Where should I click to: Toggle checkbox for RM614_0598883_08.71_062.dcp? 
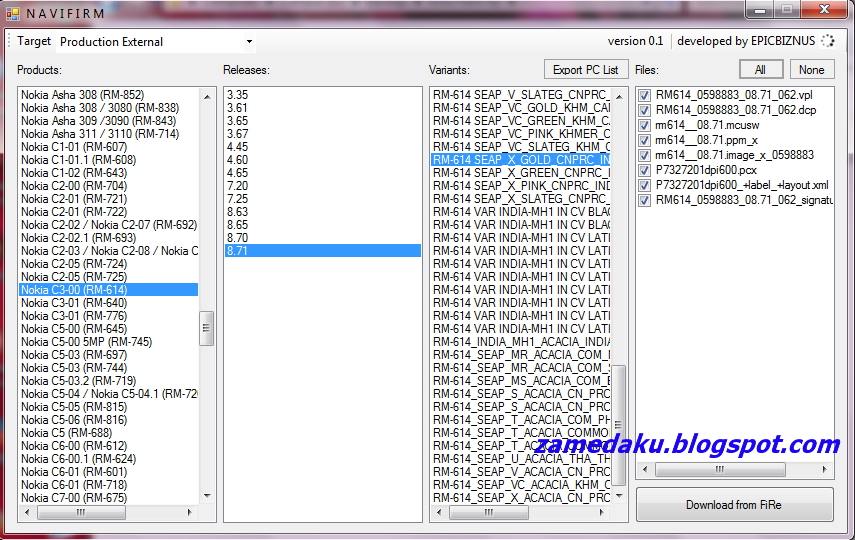[644, 110]
